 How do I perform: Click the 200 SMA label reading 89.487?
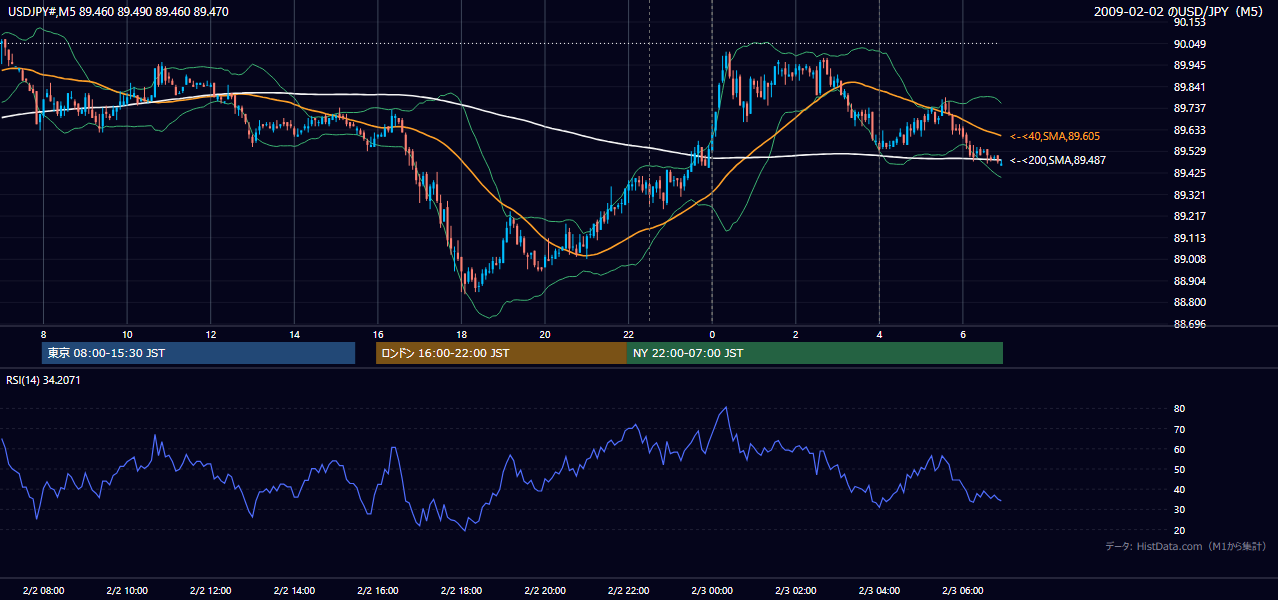pyautogui.click(x=1060, y=160)
